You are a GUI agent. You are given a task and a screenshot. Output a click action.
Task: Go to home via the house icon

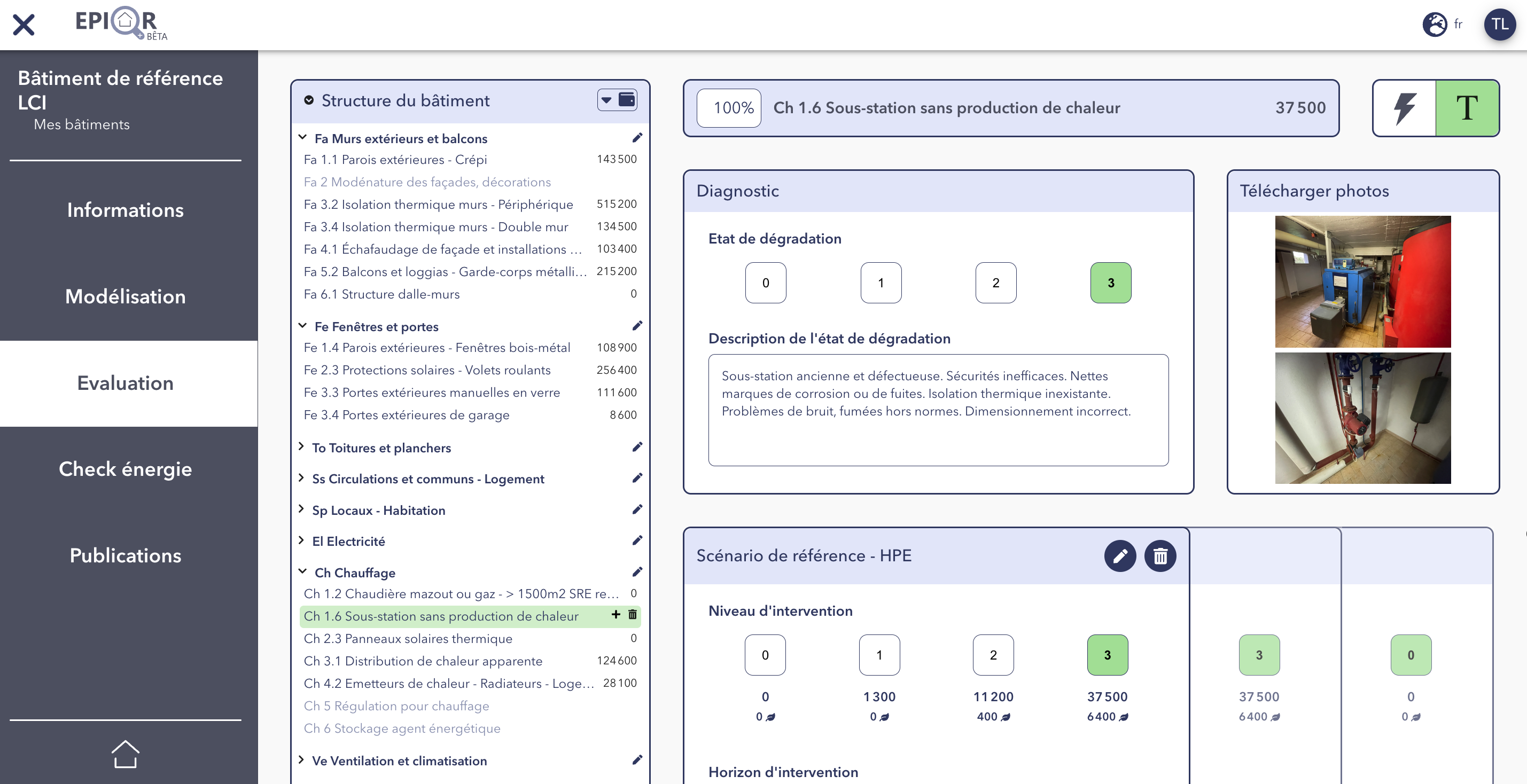(x=125, y=754)
